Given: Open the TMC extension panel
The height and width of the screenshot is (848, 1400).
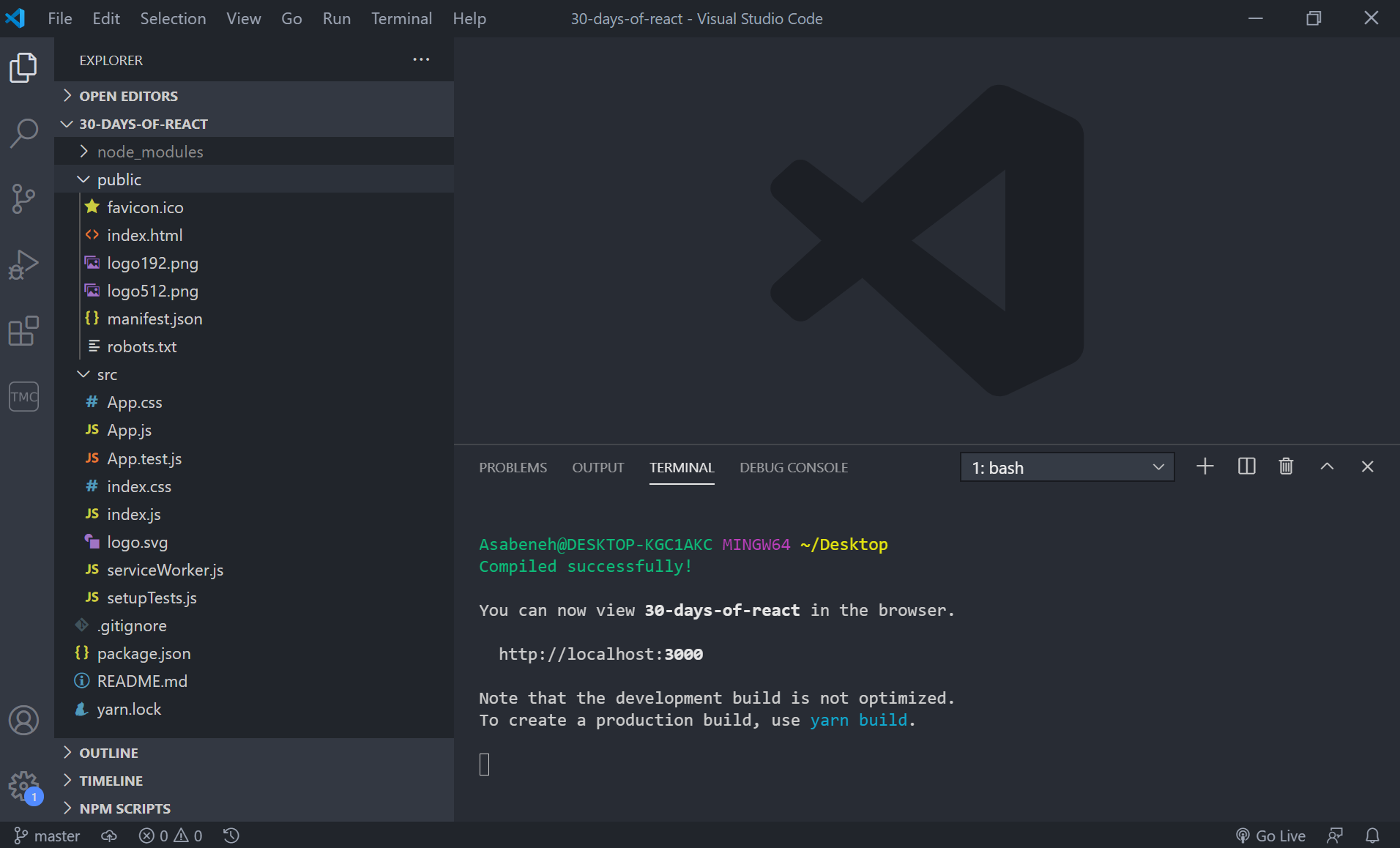Looking at the screenshot, I should coord(24,396).
